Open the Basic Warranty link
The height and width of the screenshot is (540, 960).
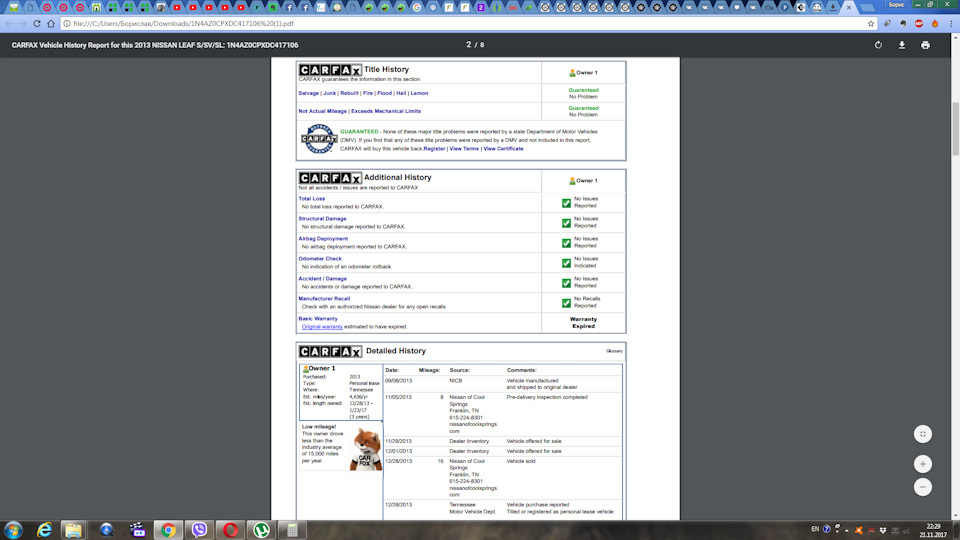click(318, 318)
